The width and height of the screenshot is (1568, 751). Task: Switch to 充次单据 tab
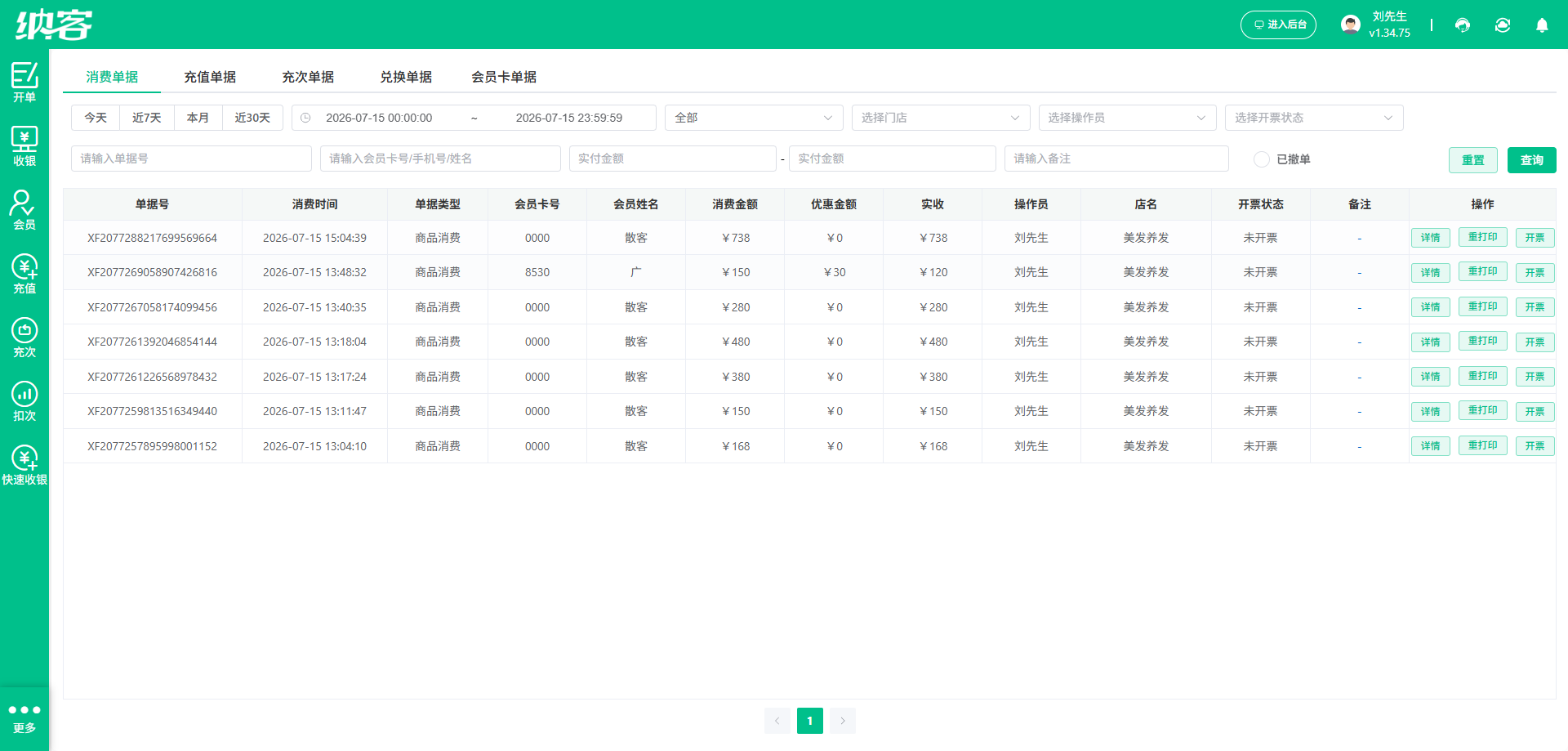pos(308,77)
